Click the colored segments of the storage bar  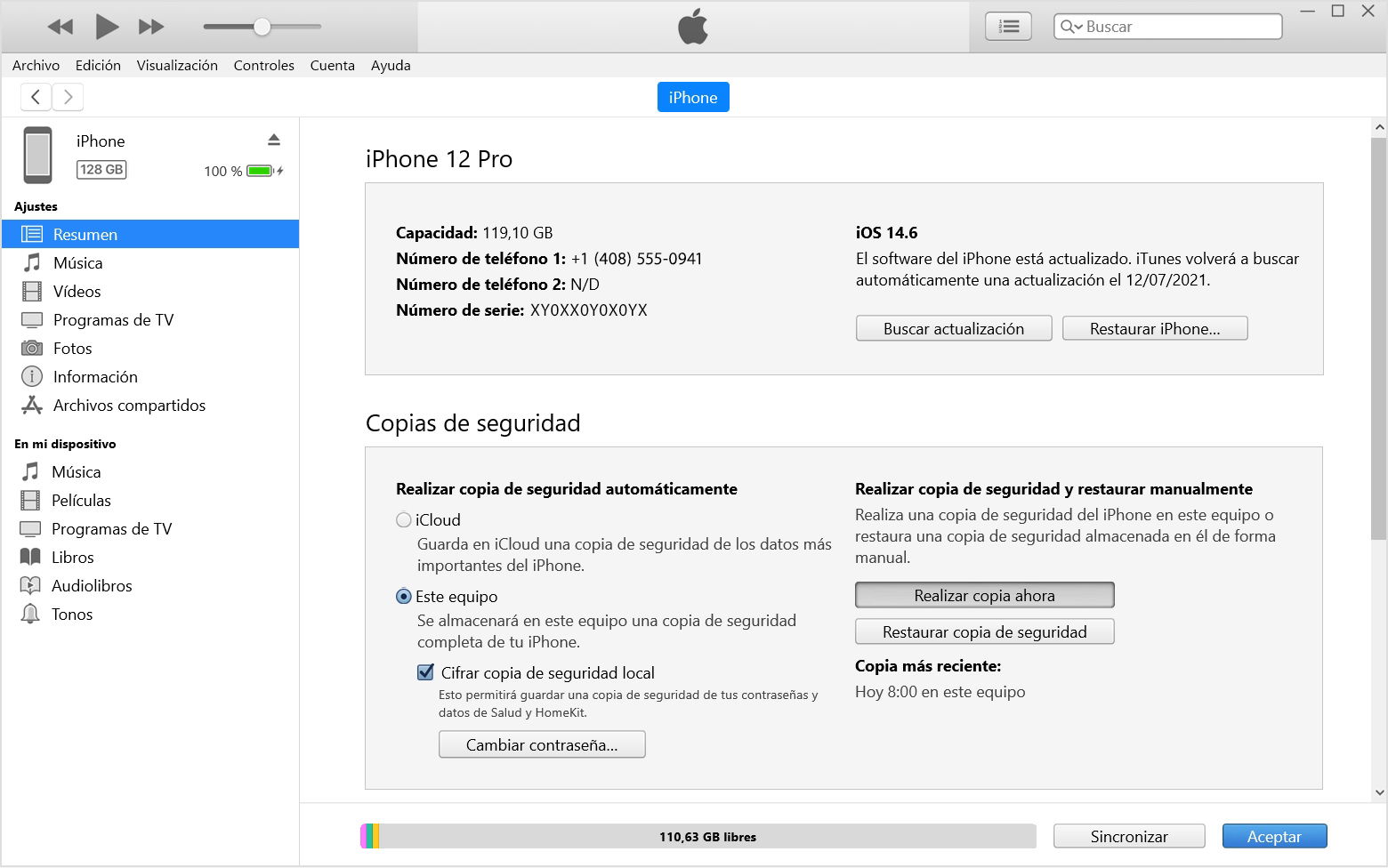point(370,836)
